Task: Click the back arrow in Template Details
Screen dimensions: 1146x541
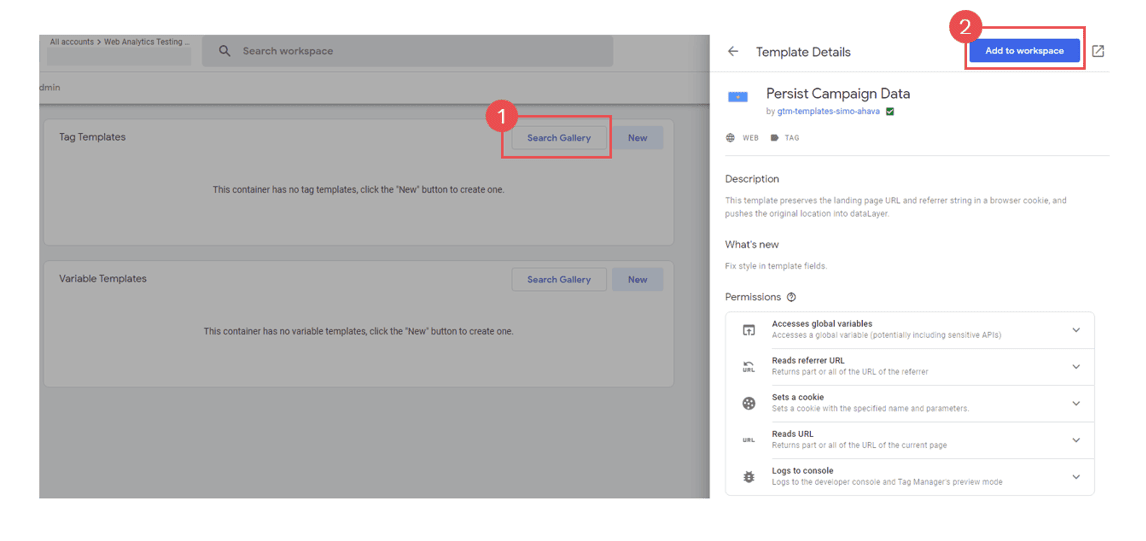Action: tap(733, 51)
